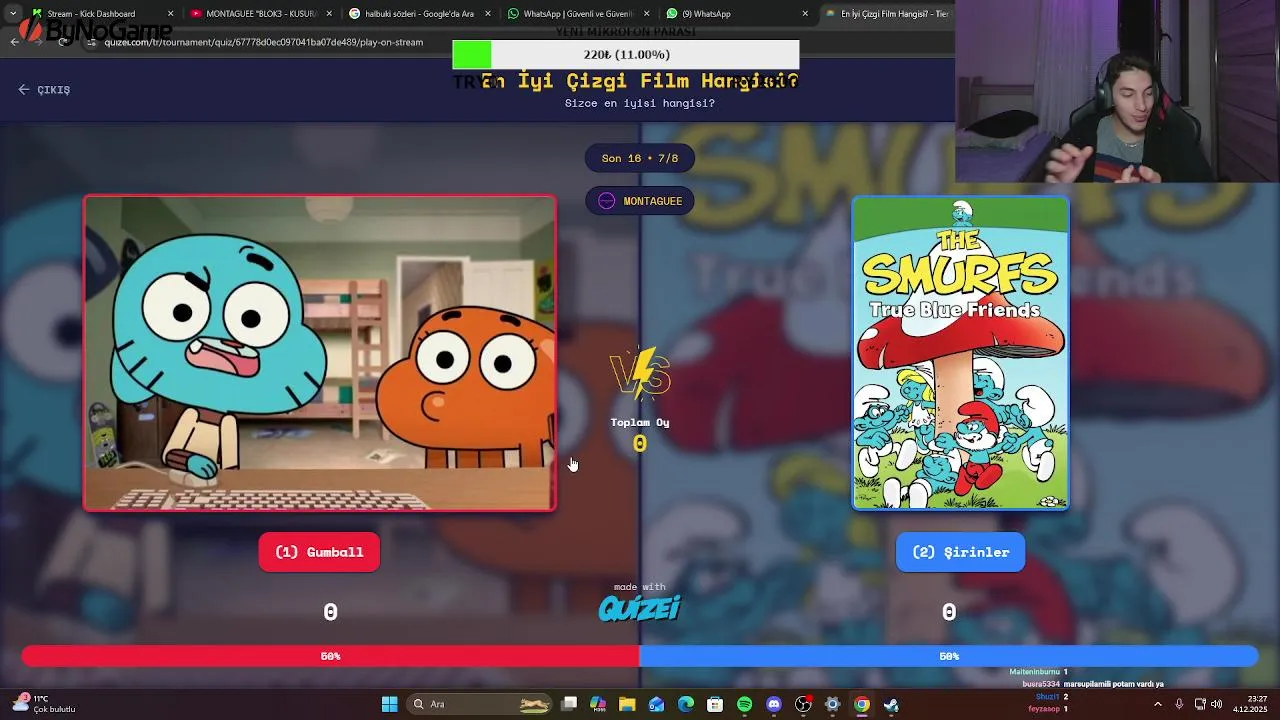This screenshot has height=720, width=1280.
Task: Switch to halbuki sözleri Google tab
Action: click(x=419, y=14)
